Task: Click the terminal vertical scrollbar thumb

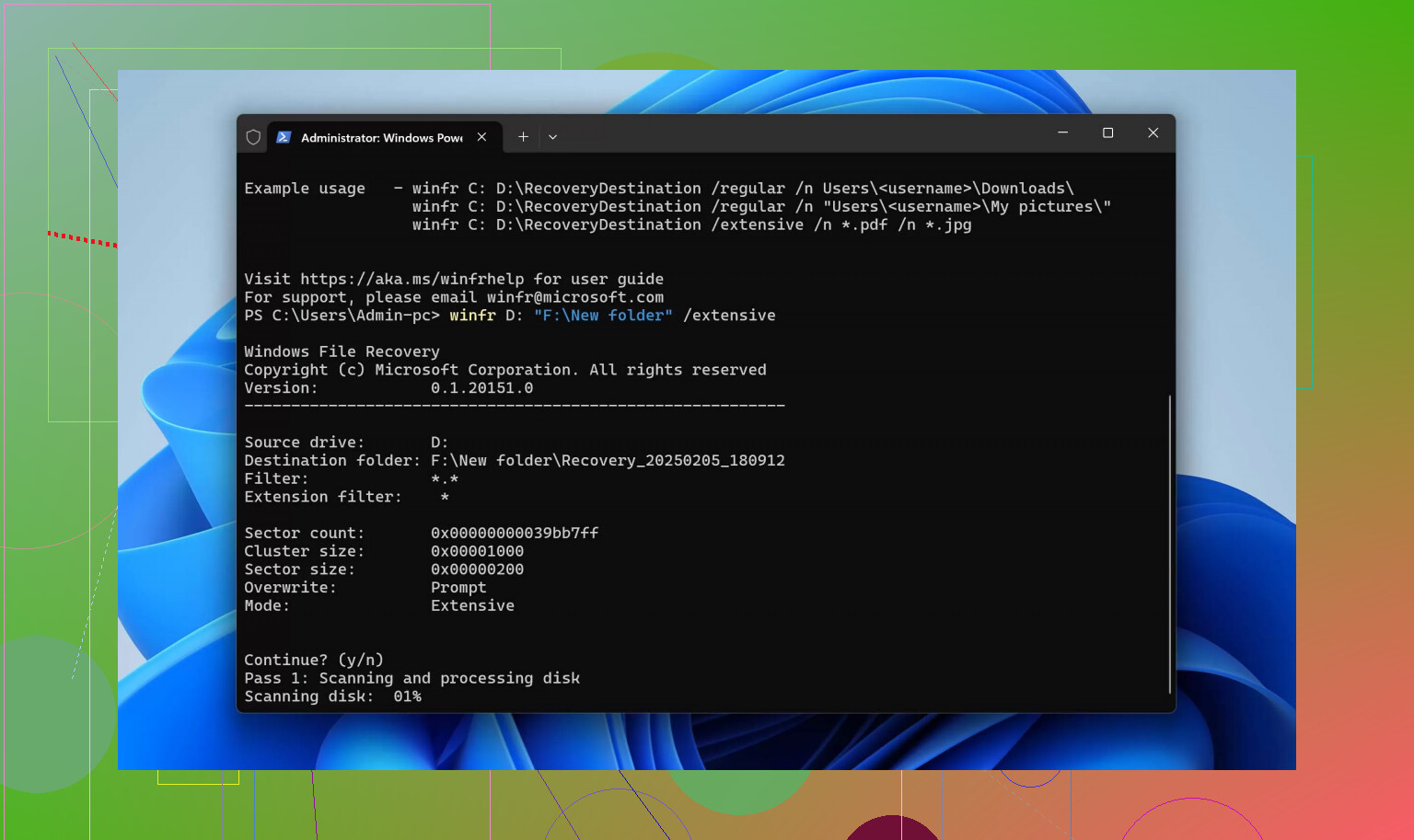Action: [x=1169, y=543]
